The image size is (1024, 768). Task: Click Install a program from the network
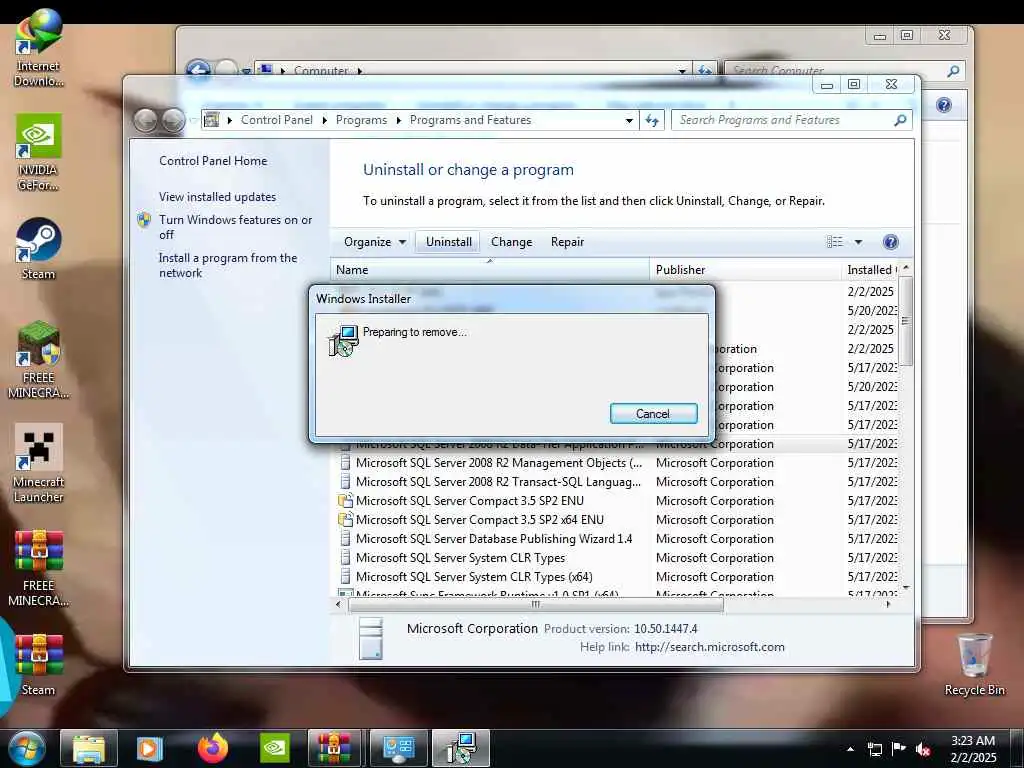228,265
